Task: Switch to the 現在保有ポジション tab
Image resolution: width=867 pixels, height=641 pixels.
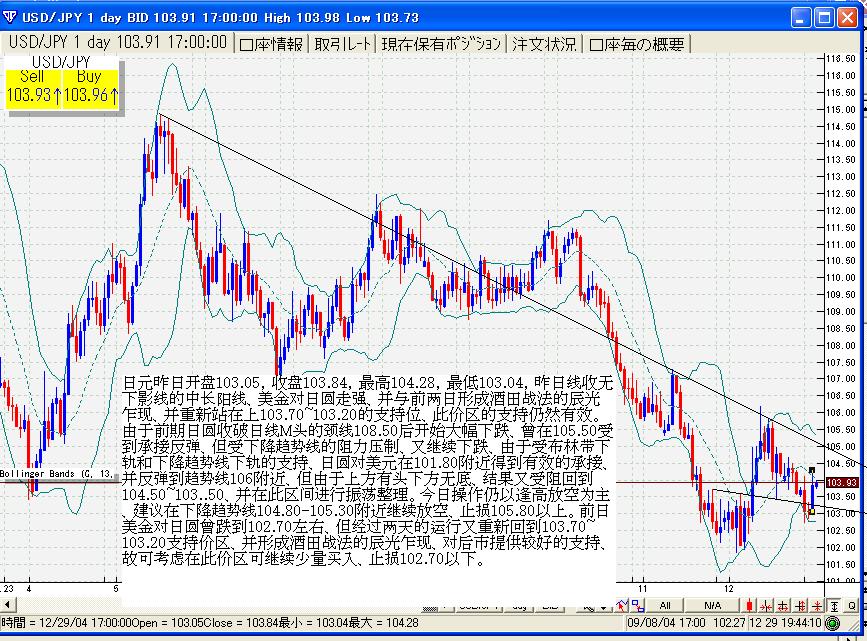Action: click(441, 43)
